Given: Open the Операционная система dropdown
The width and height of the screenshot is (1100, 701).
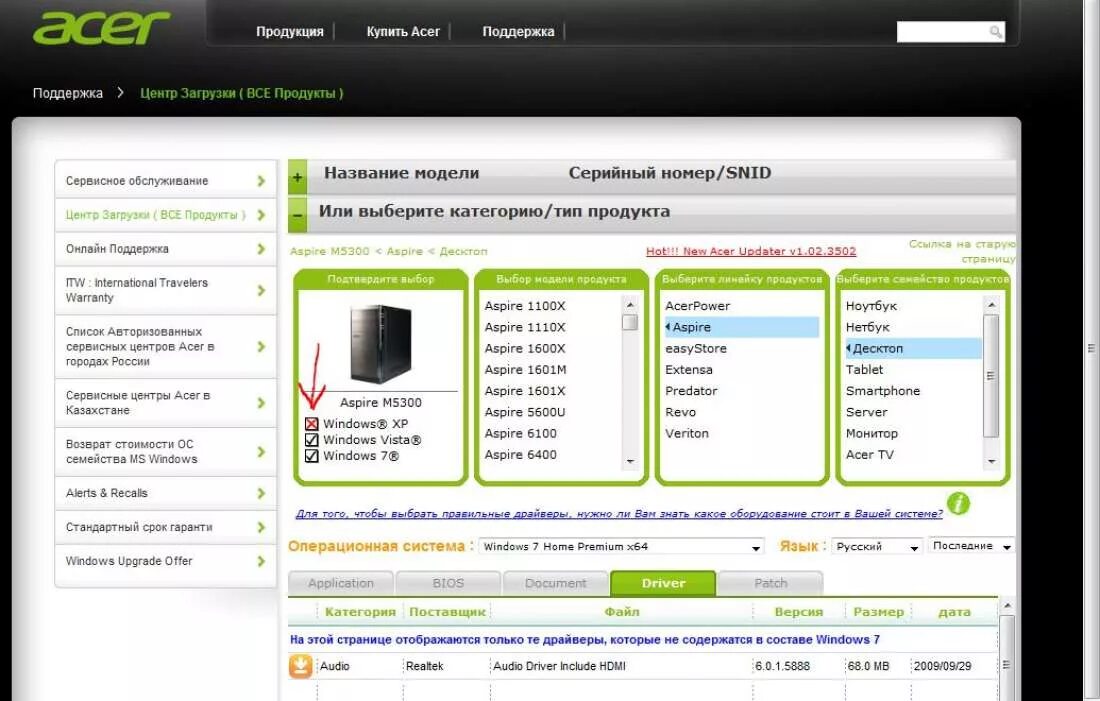Looking at the screenshot, I should coord(622,547).
